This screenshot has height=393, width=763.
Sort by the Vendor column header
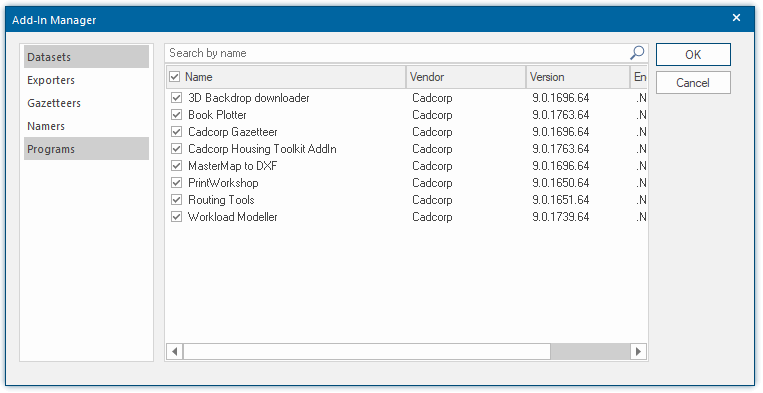466,77
